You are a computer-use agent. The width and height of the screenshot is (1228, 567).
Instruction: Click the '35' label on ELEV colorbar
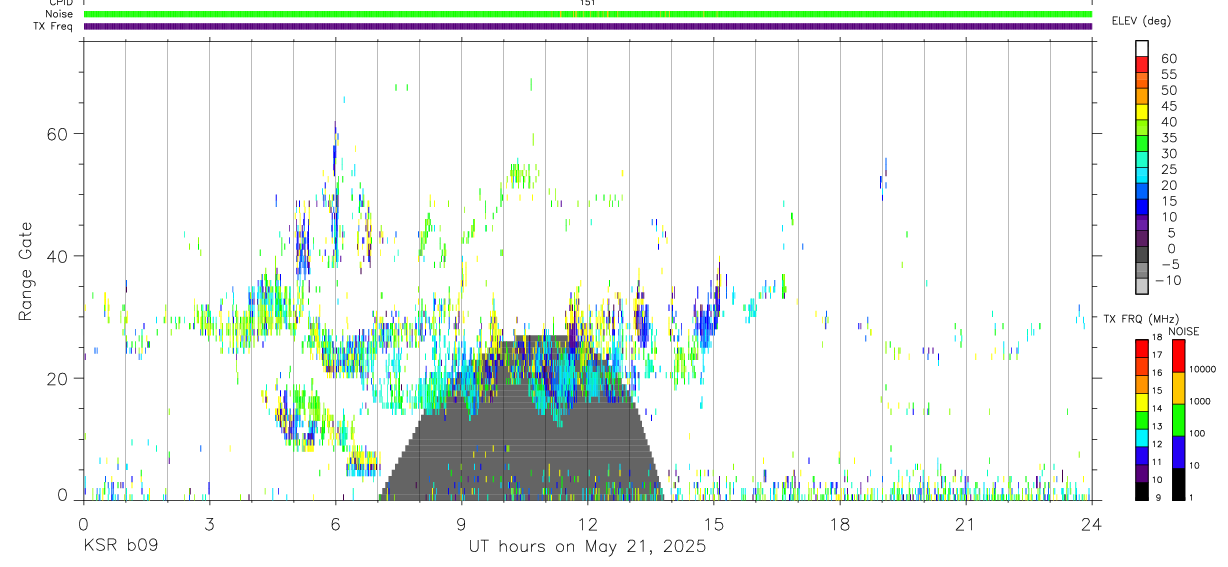click(x=1168, y=138)
